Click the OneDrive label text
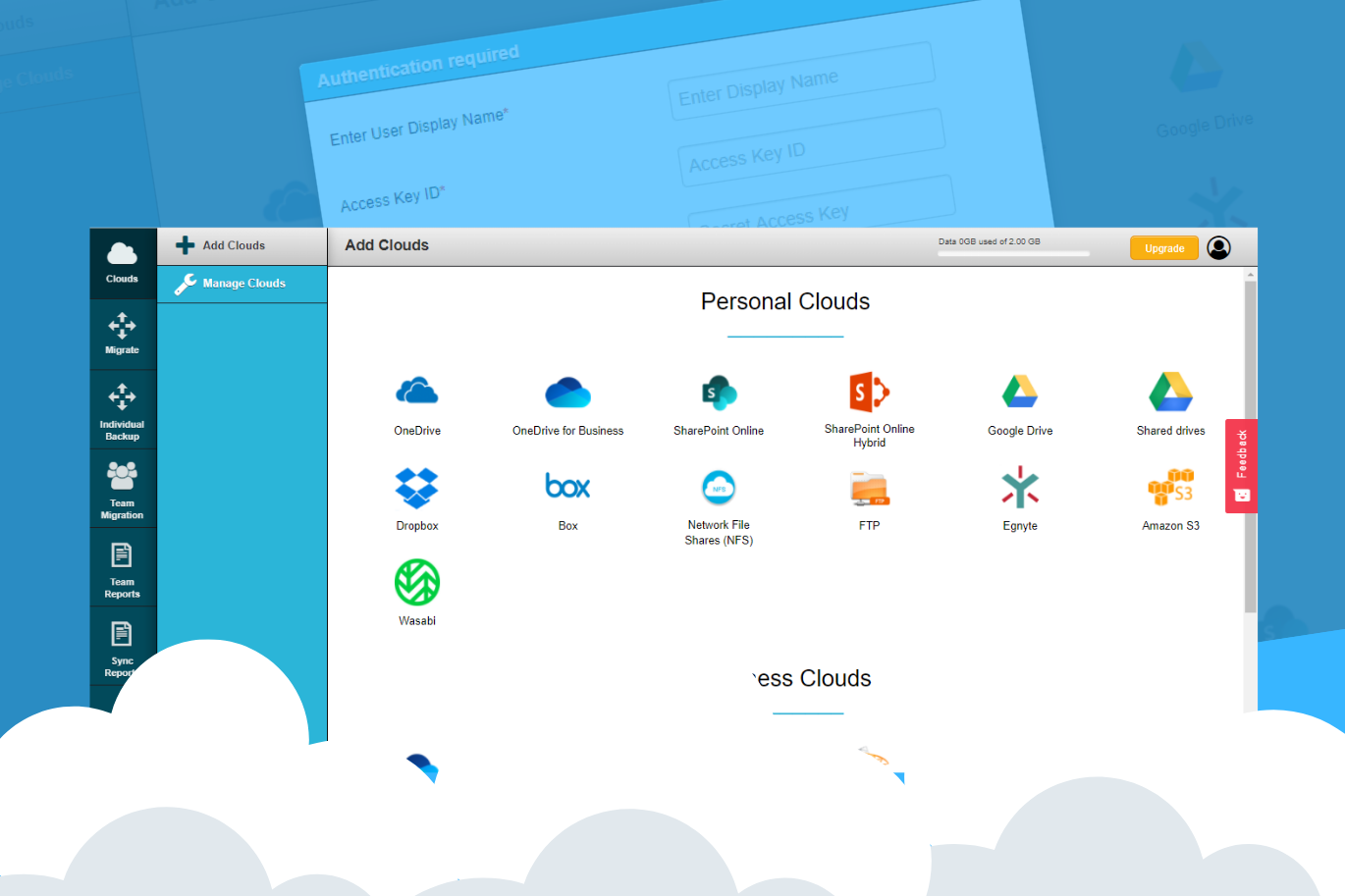 [417, 431]
